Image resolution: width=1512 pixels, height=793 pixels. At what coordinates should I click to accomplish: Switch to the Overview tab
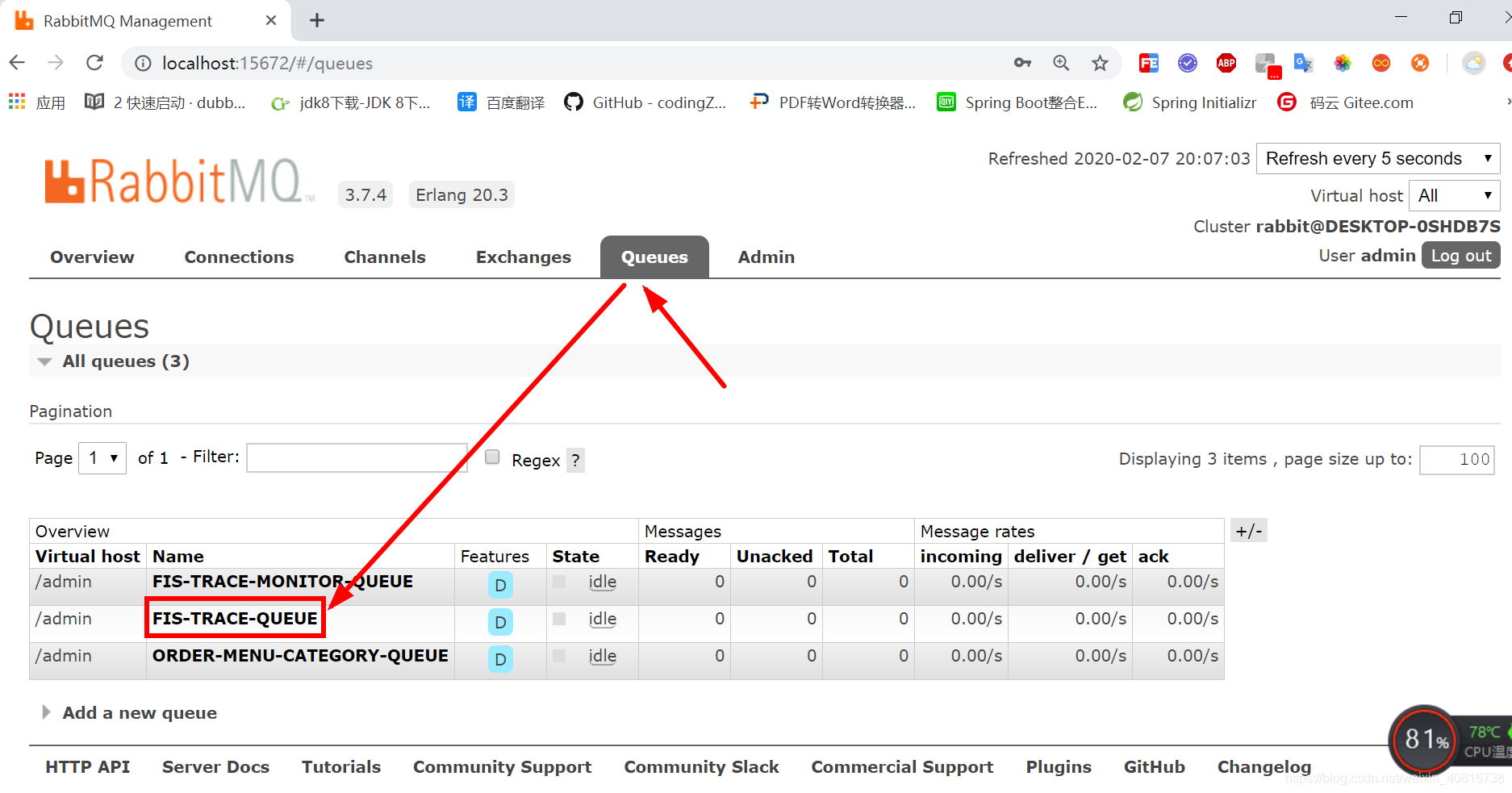92,257
